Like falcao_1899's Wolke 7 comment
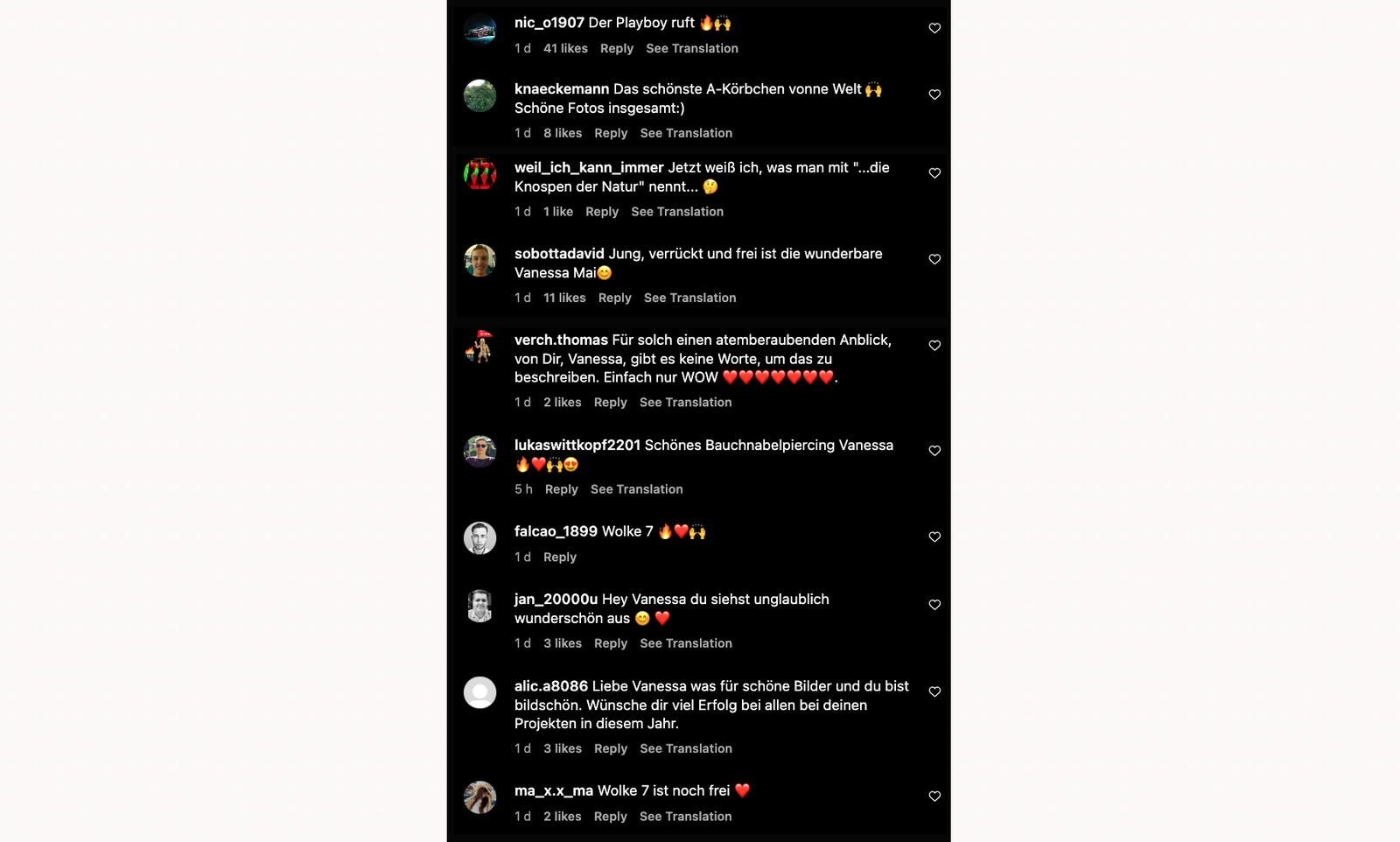Viewport: 1400px width, 842px height. point(934,537)
